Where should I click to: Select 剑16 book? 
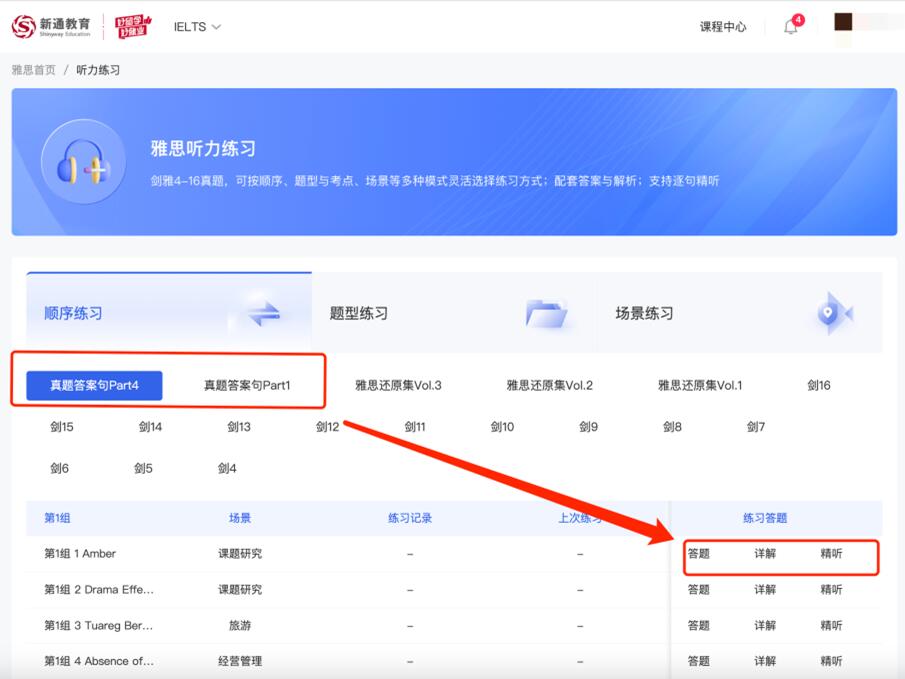pyautogui.click(x=818, y=385)
